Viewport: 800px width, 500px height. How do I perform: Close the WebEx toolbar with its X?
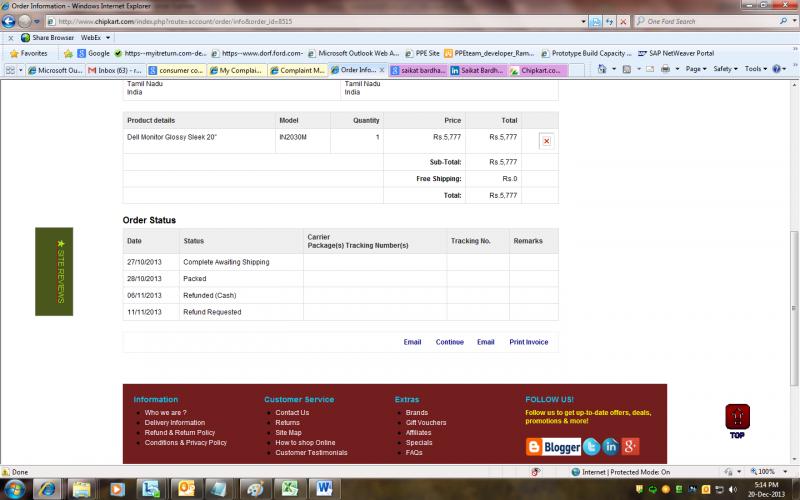(x=11, y=38)
